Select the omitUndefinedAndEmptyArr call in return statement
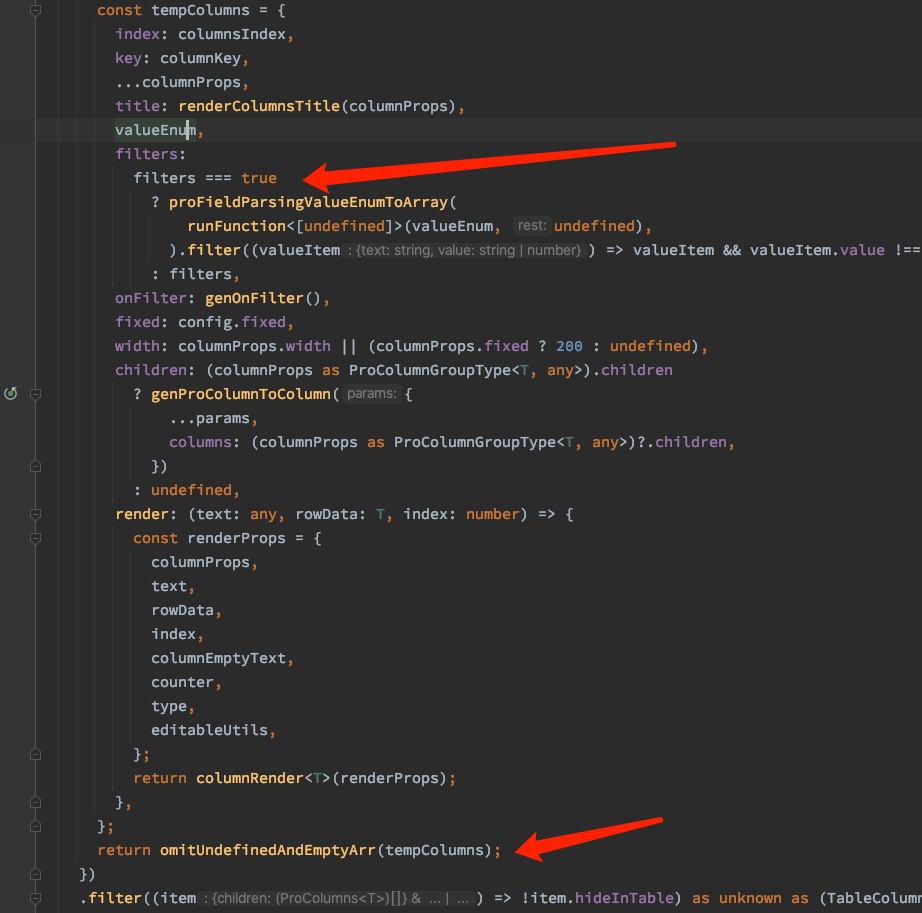Screen dimensions: 922x913 tap(270, 850)
